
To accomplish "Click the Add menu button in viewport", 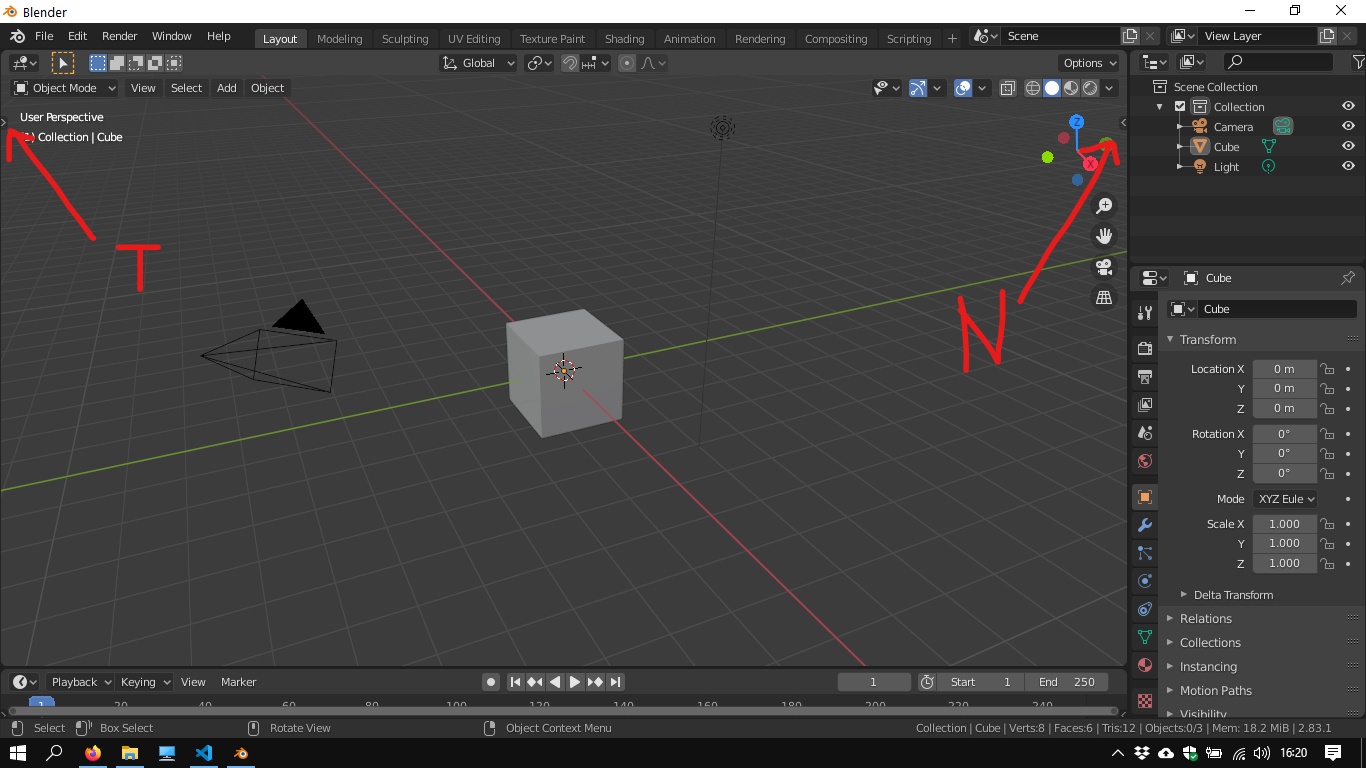I will (x=227, y=88).
